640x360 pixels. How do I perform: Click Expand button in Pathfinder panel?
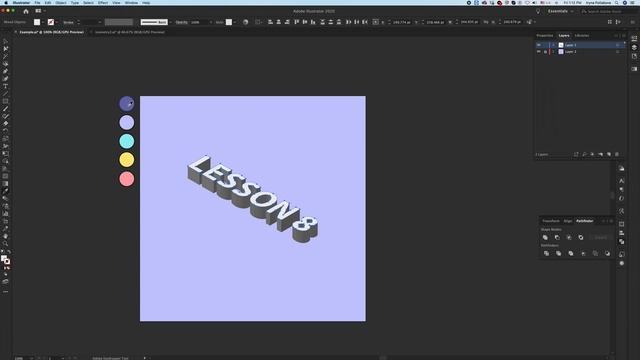pyautogui.click(x=600, y=237)
